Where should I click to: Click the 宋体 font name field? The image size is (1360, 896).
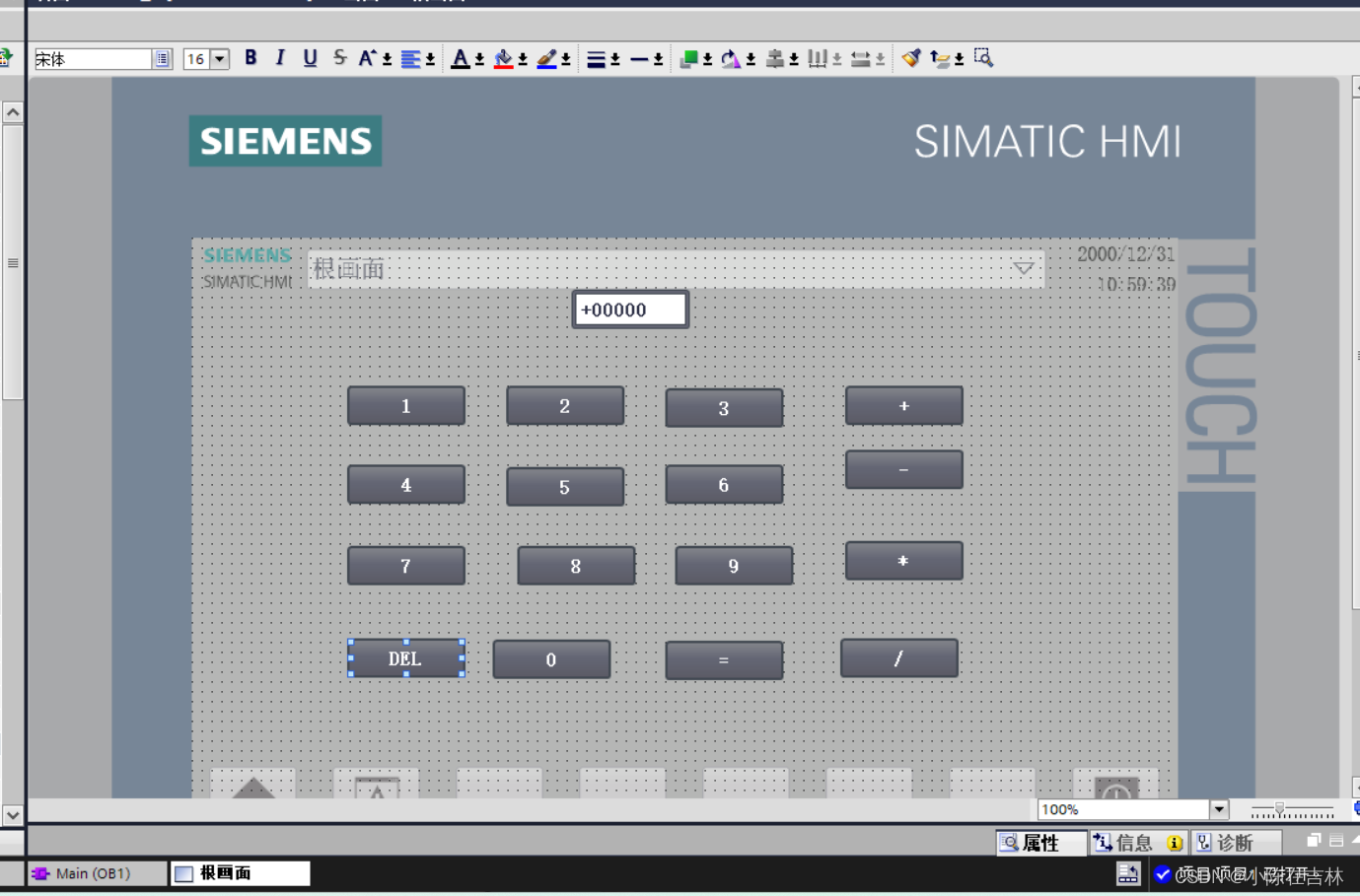pos(93,59)
